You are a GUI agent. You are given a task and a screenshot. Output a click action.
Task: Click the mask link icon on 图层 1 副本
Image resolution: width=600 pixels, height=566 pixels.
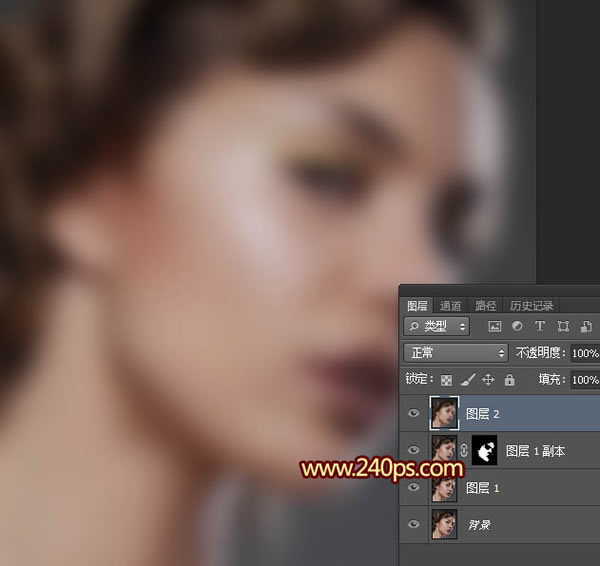464,450
